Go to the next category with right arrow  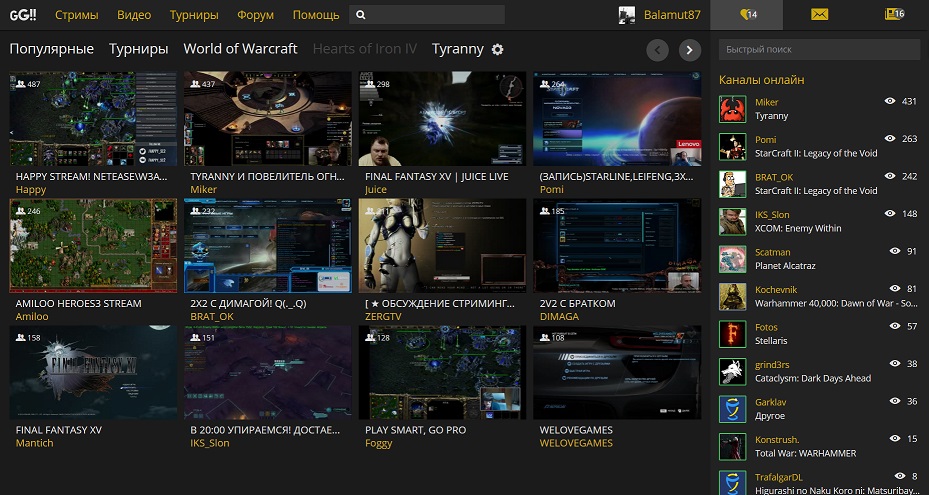click(x=690, y=50)
